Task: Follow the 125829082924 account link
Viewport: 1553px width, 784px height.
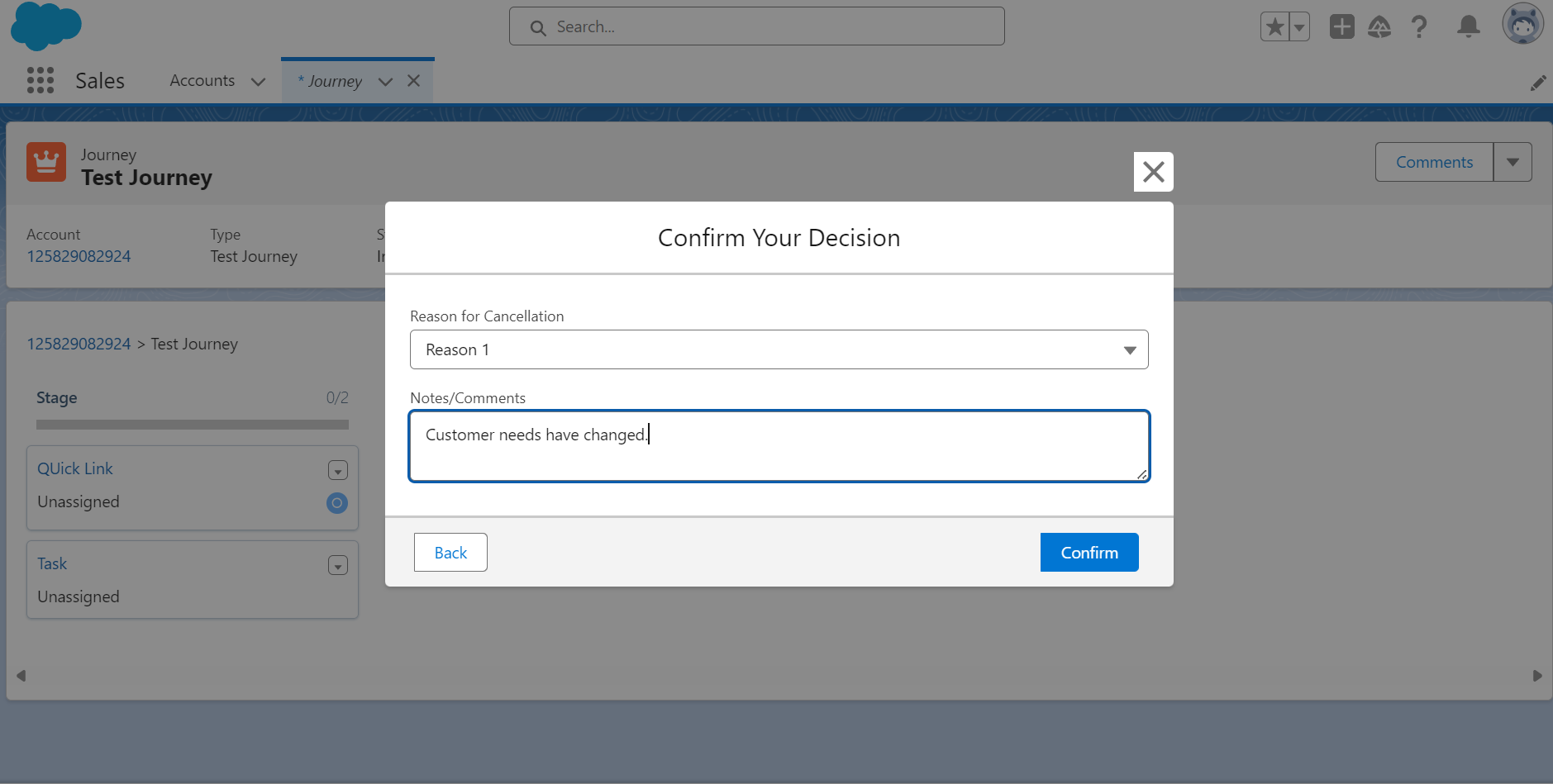Action: click(x=79, y=344)
